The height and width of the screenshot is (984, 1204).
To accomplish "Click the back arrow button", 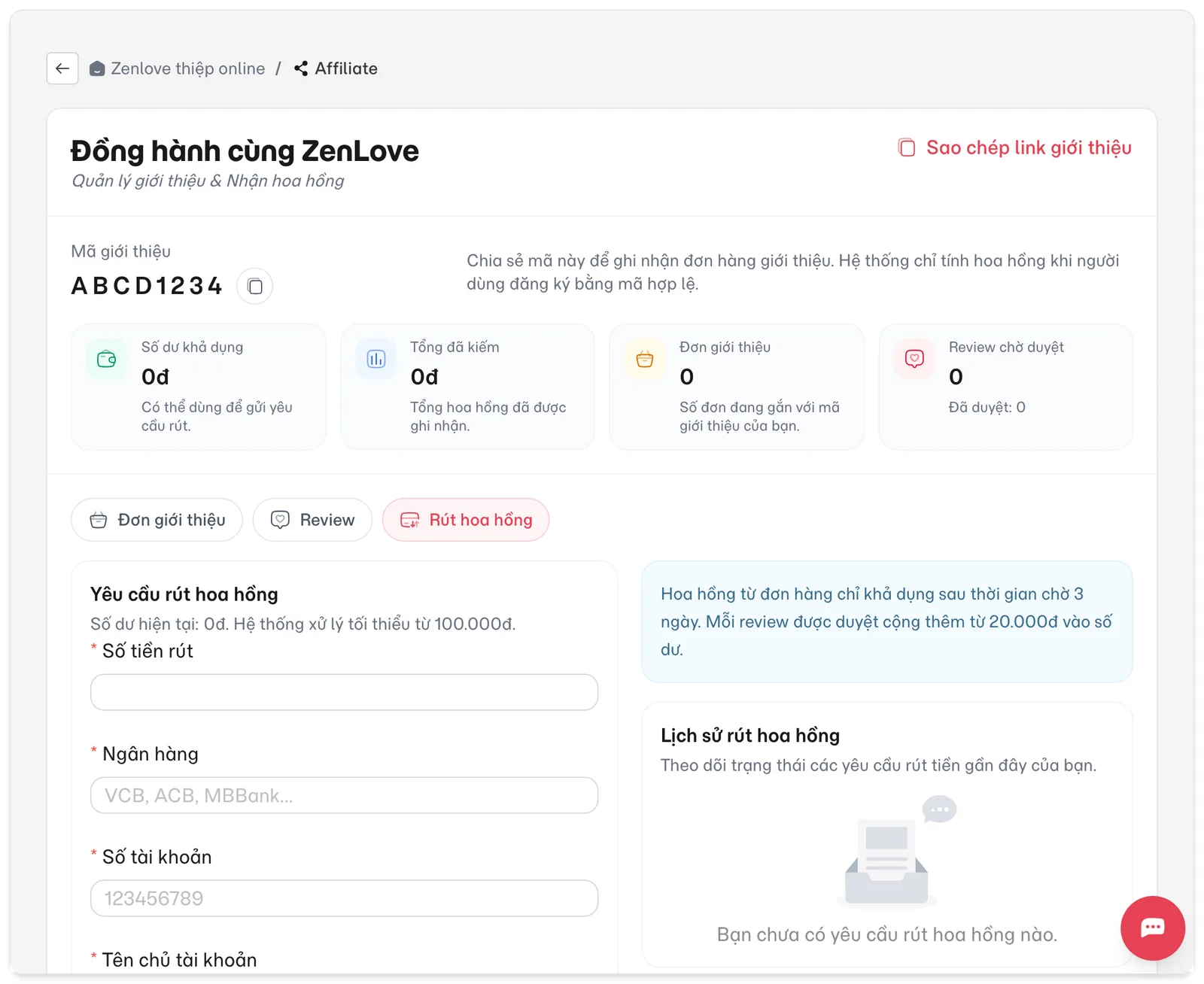I will pyautogui.click(x=62, y=68).
